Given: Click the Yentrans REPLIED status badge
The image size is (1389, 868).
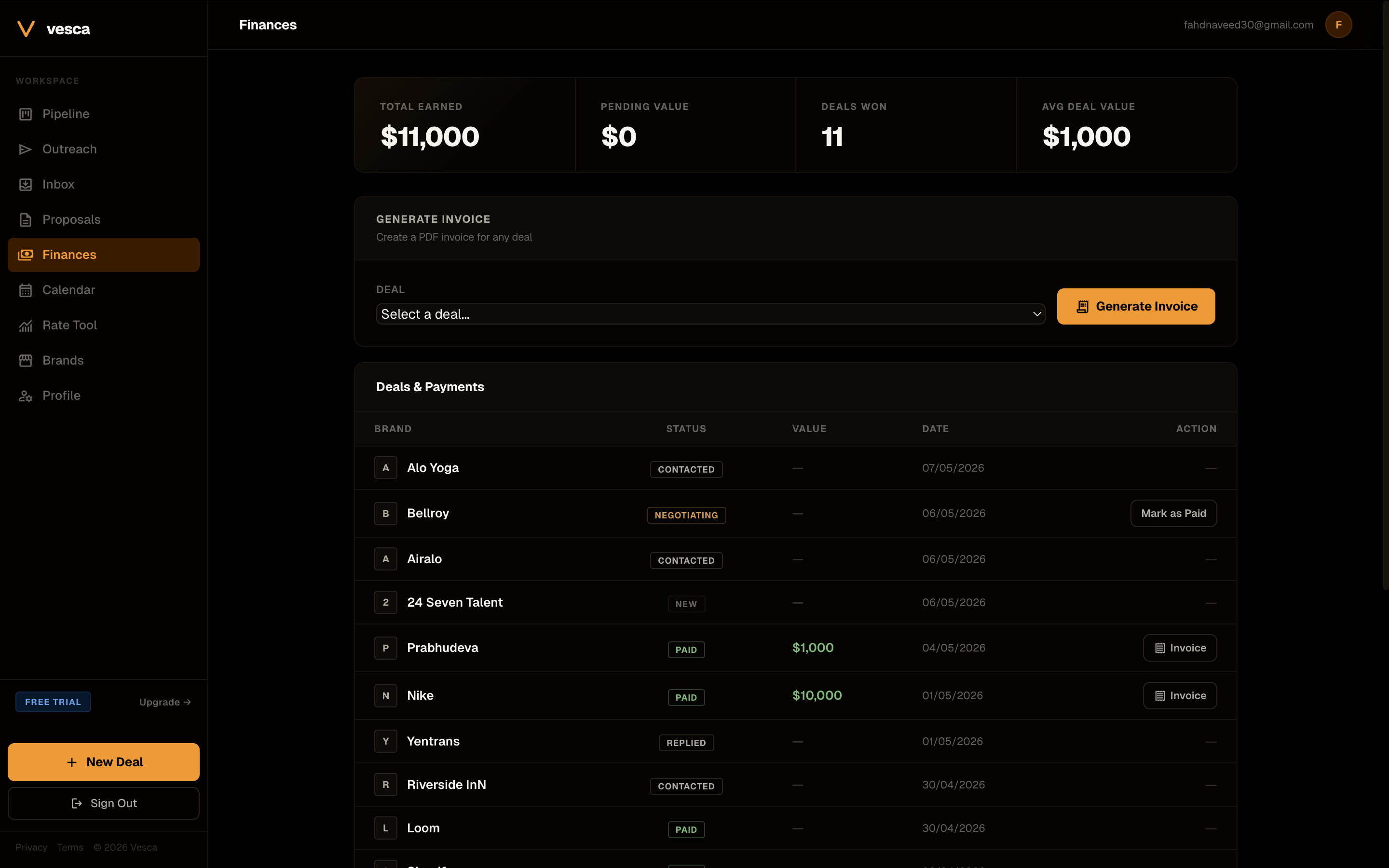Looking at the screenshot, I should point(686,743).
